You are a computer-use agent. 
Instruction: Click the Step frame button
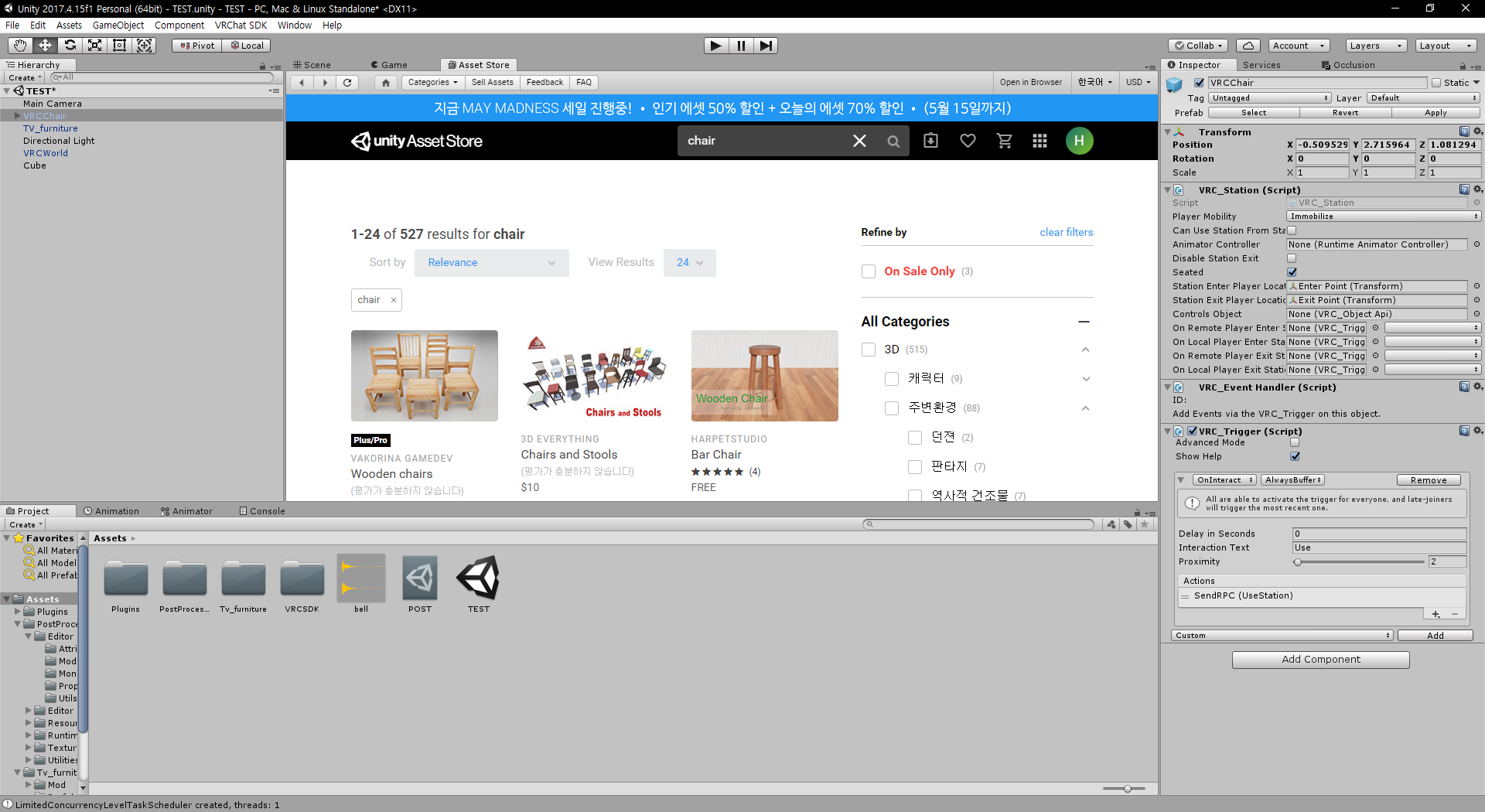tap(766, 46)
